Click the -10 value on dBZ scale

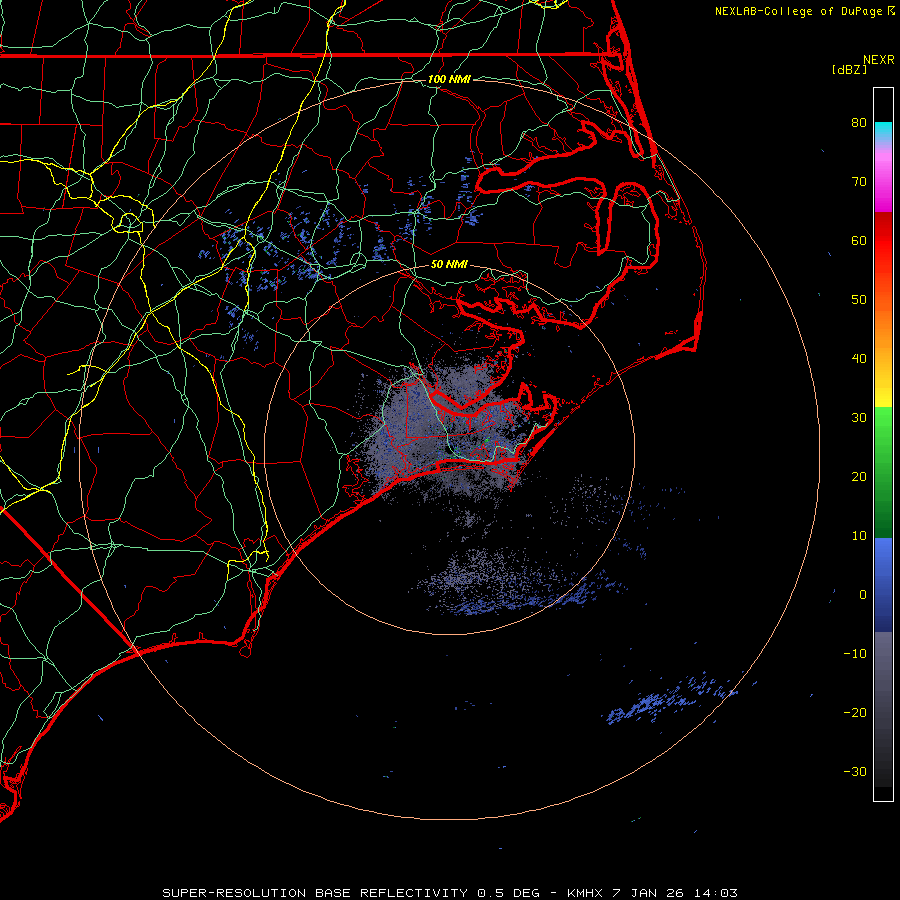pos(855,654)
